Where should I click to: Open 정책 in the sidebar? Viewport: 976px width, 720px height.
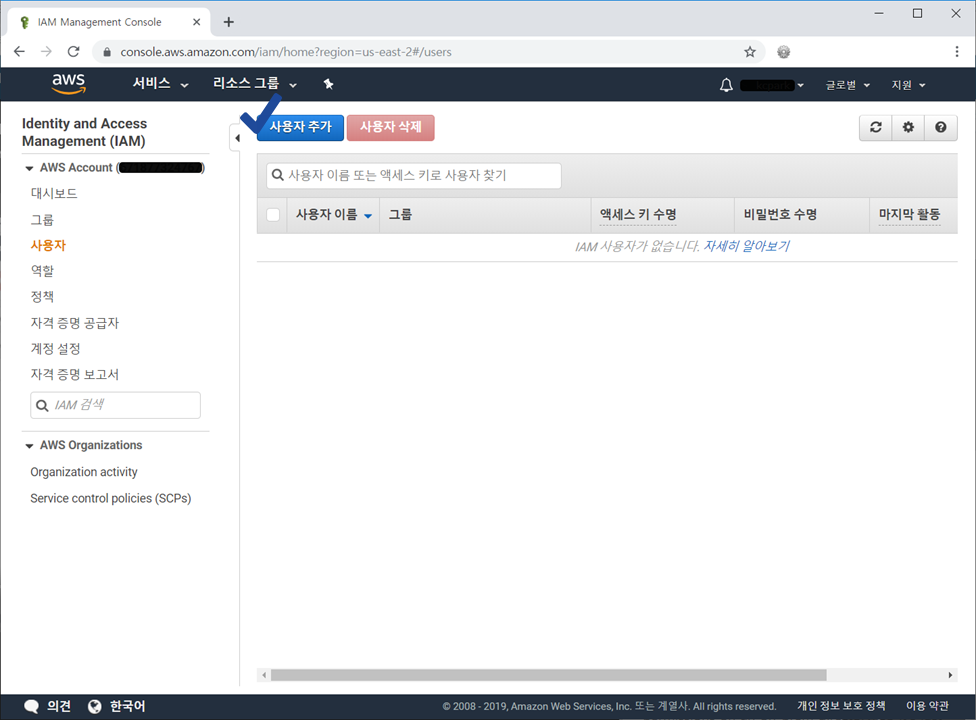click(42, 297)
